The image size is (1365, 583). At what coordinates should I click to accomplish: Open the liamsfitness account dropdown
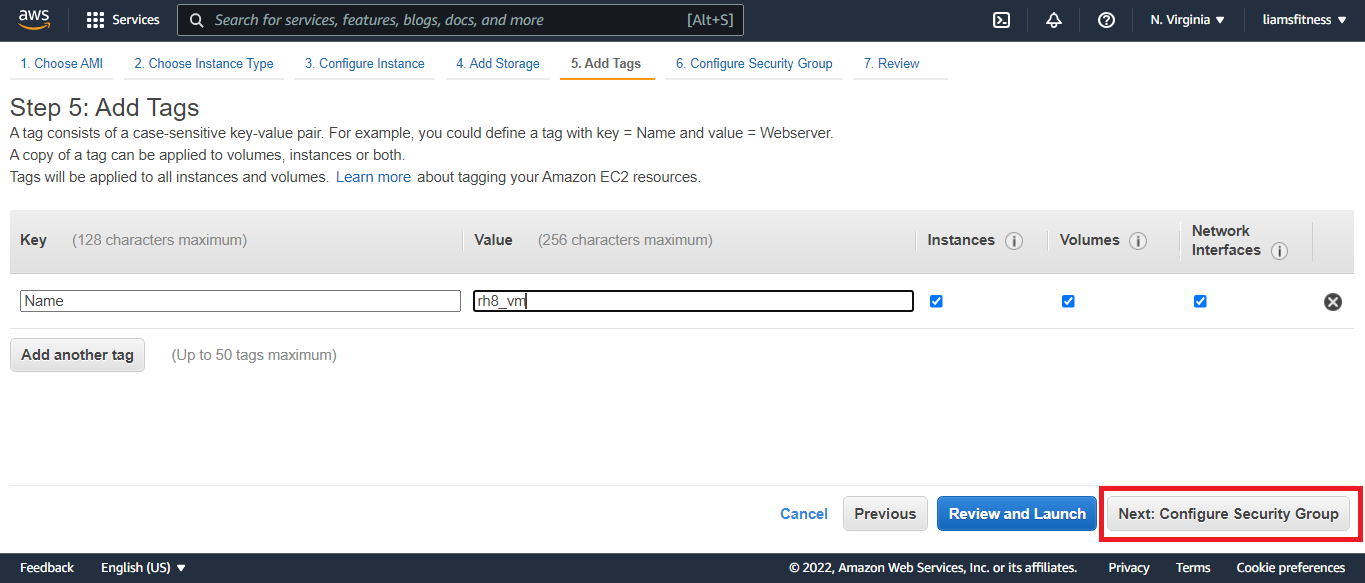[1304, 20]
